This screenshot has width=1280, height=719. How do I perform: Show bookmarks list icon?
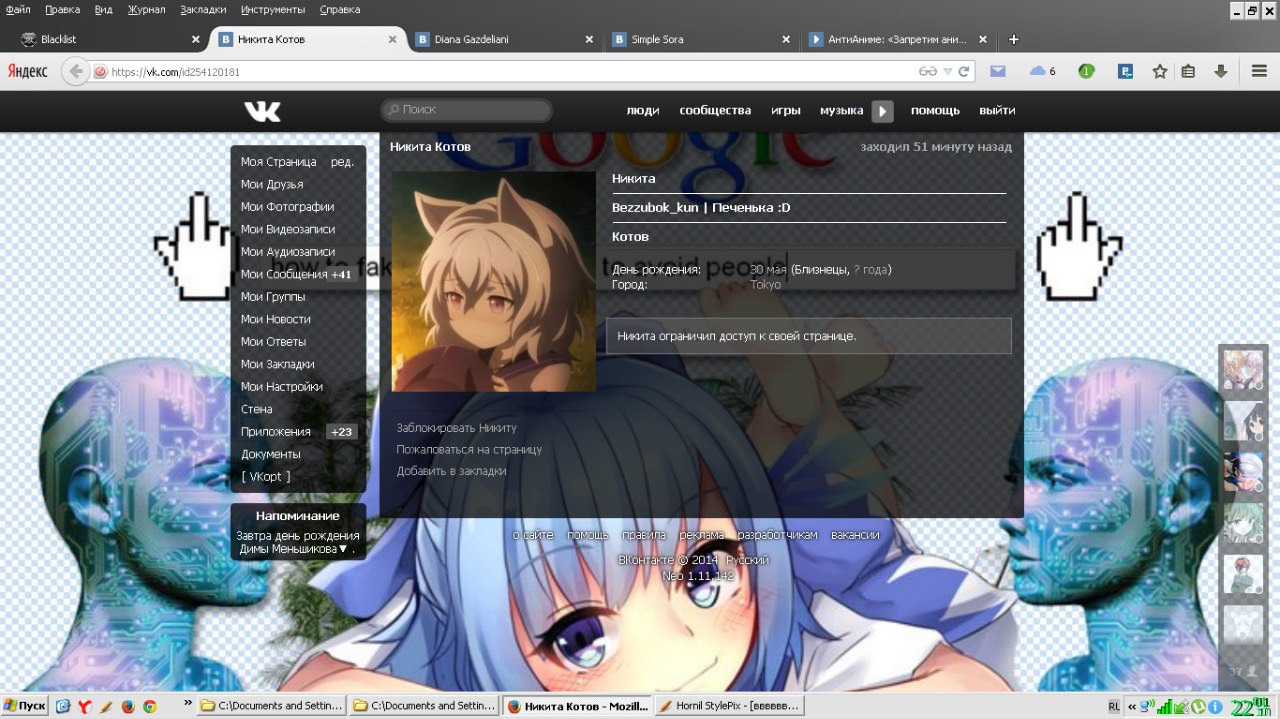(1189, 71)
